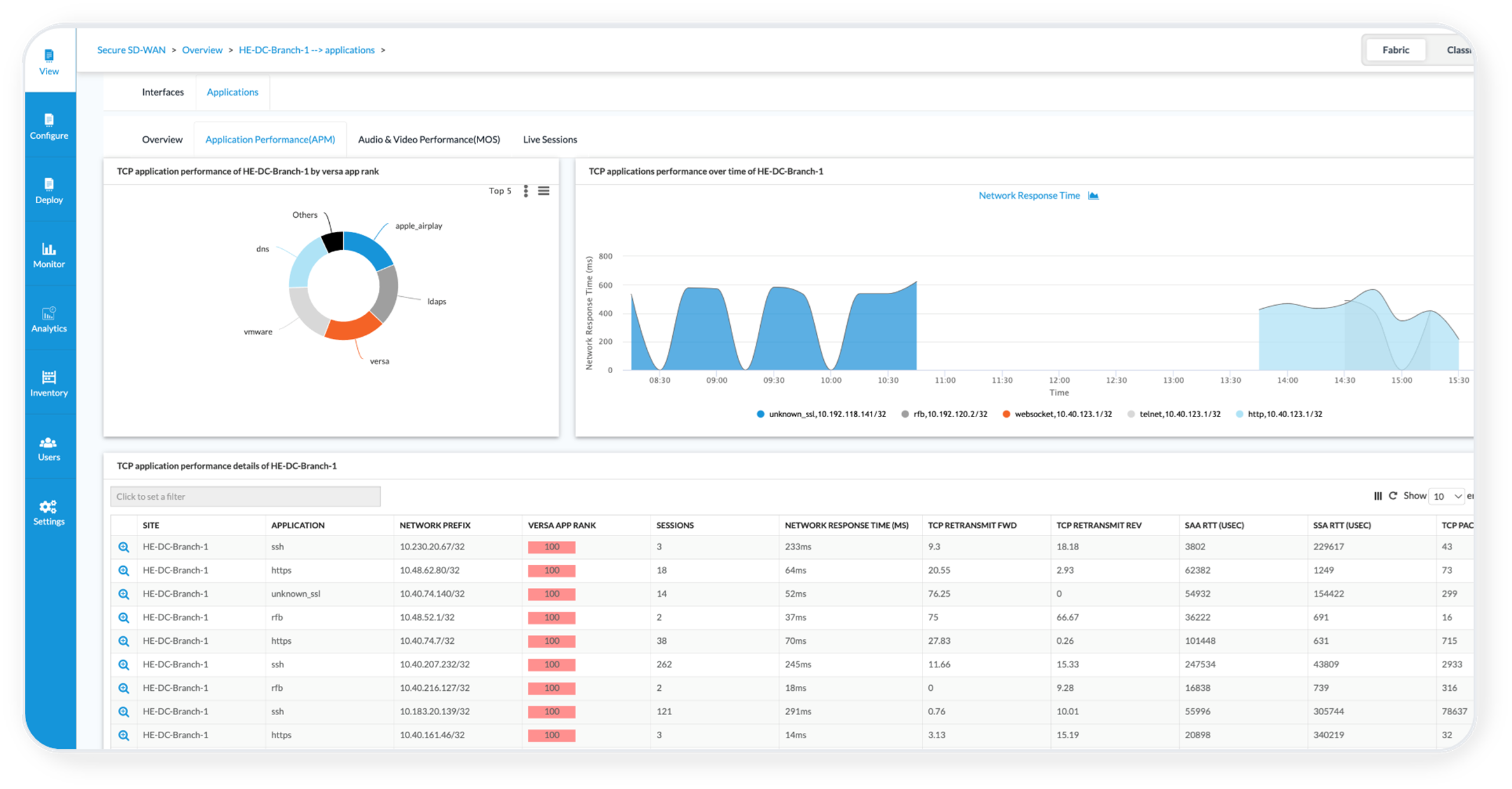Open Users from the sidebar

(x=49, y=448)
